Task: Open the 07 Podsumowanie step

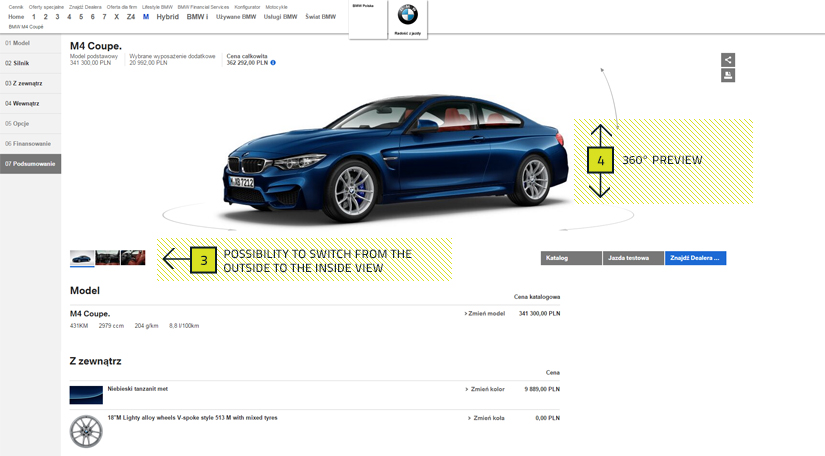Action: pyautogui.click(x=30, y=164)
